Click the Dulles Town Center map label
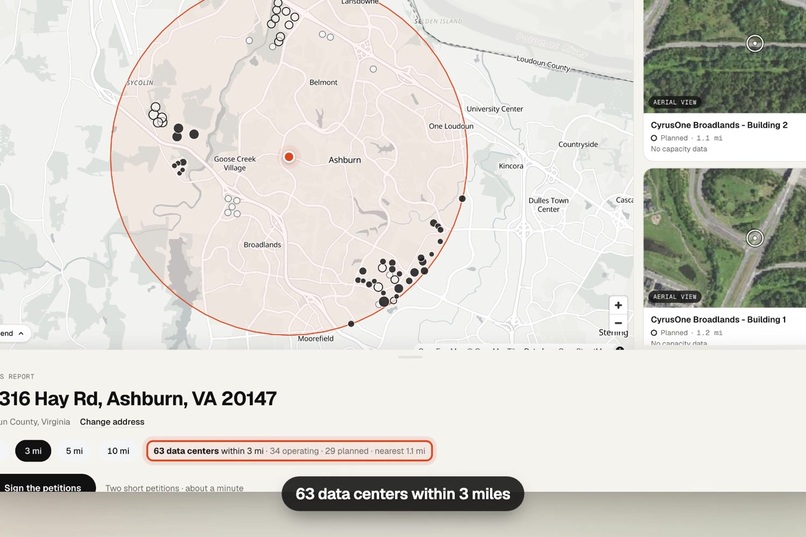The image size is (806, 537). tap(548, 205)
